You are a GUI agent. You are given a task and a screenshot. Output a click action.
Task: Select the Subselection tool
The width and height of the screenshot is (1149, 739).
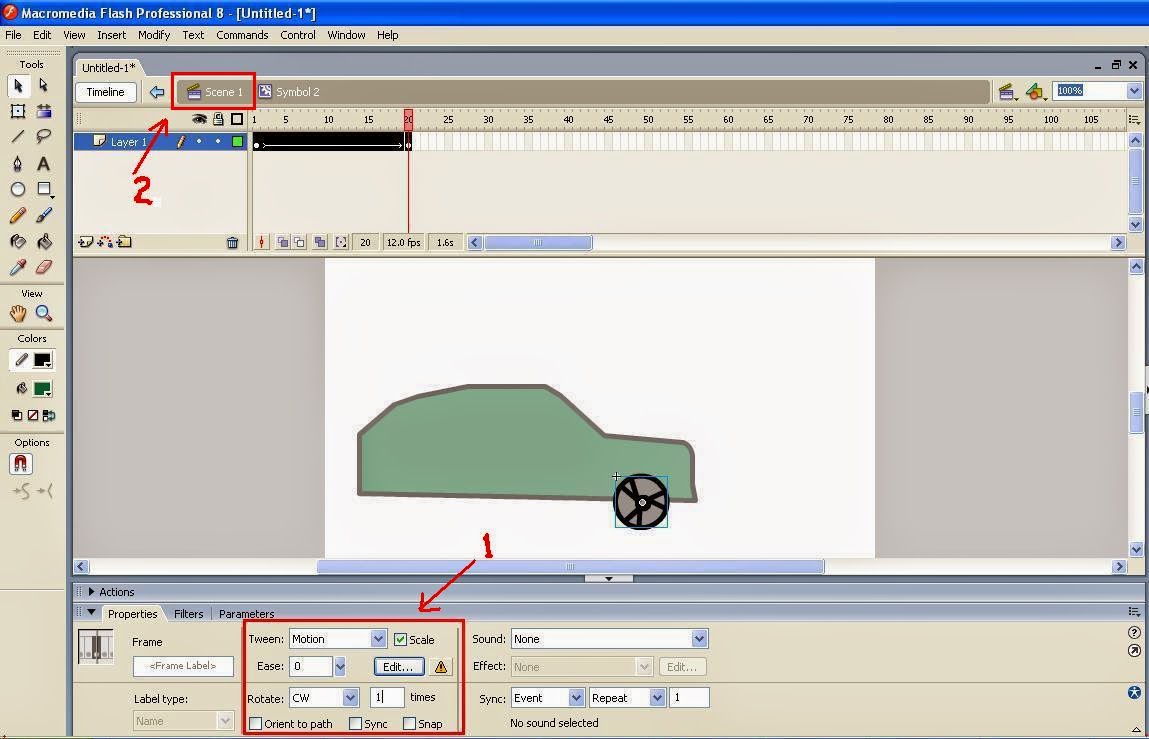tap(44, 86)
